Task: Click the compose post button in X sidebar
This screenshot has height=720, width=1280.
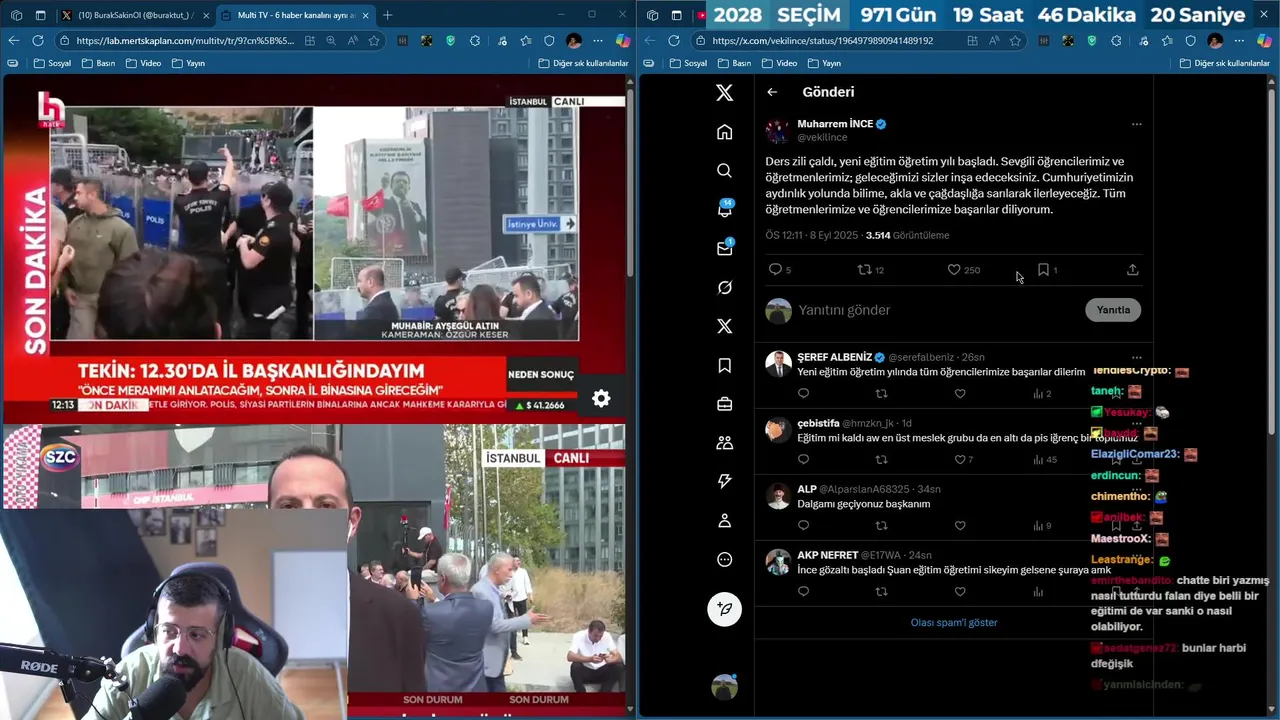Action: click(x=725, y=609)
